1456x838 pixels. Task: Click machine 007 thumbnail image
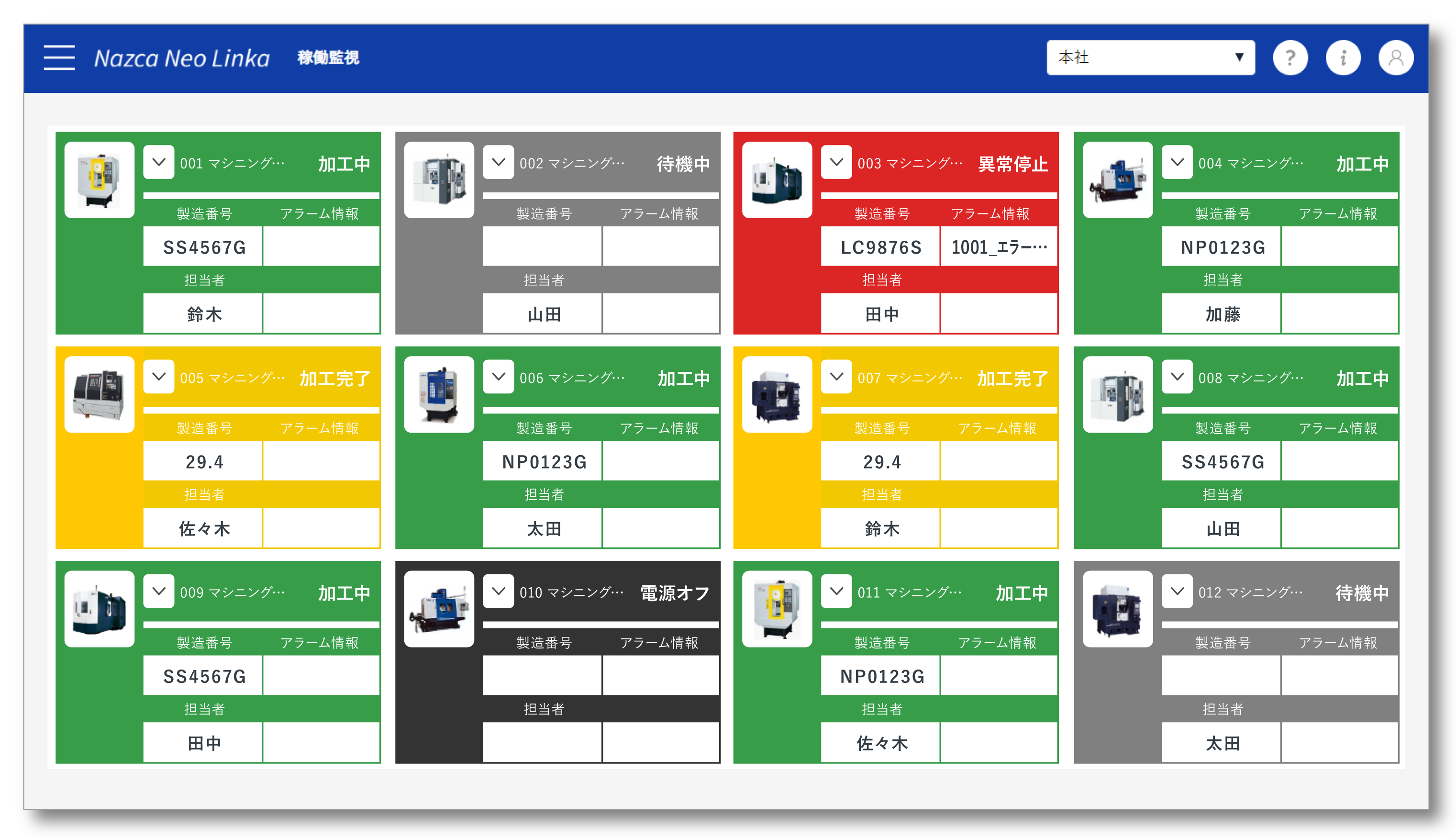pyautogui.click(x=777, y=394)
